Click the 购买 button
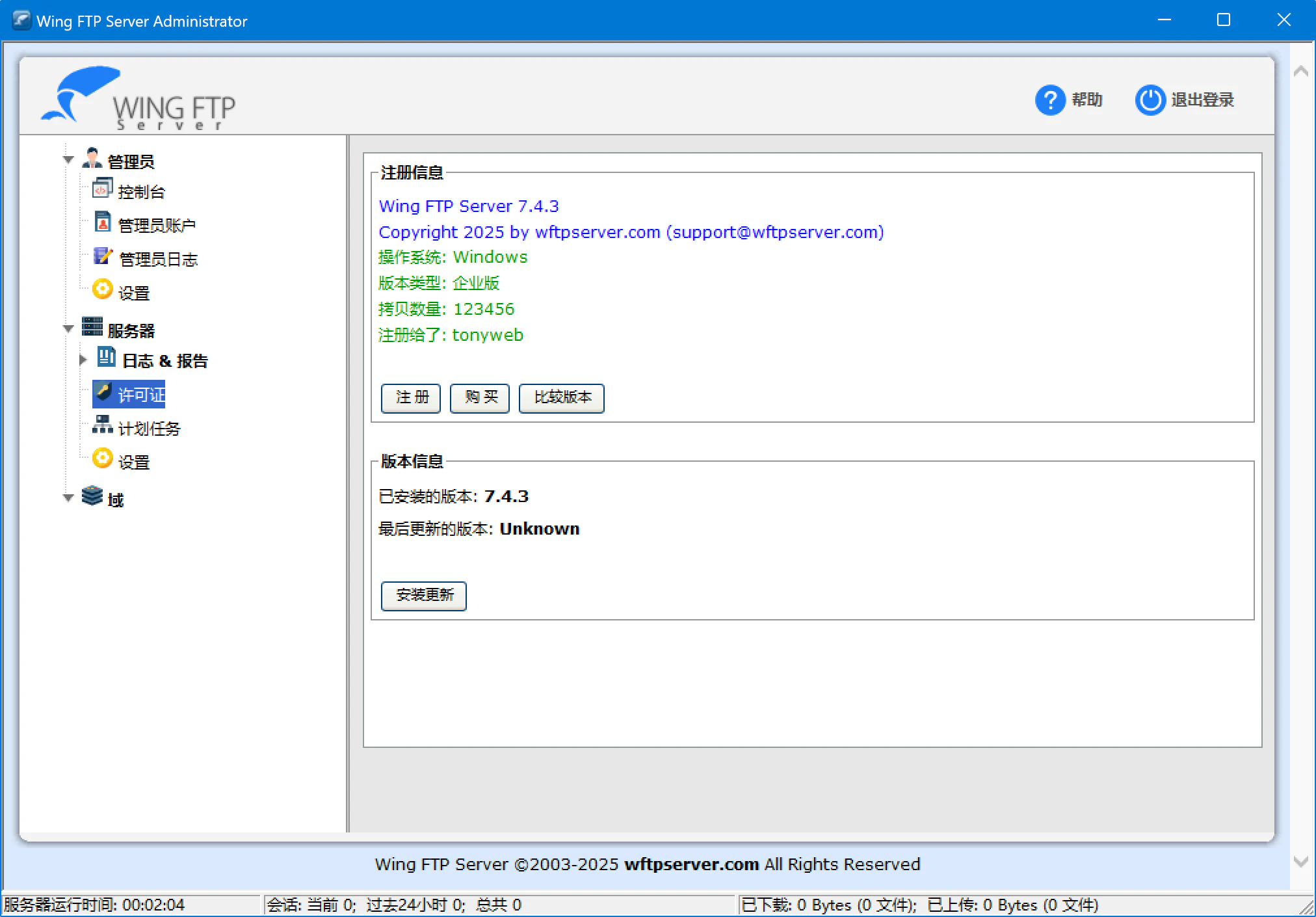The width and height of the screenshot is (1316, 917). (x=480, y=398)
